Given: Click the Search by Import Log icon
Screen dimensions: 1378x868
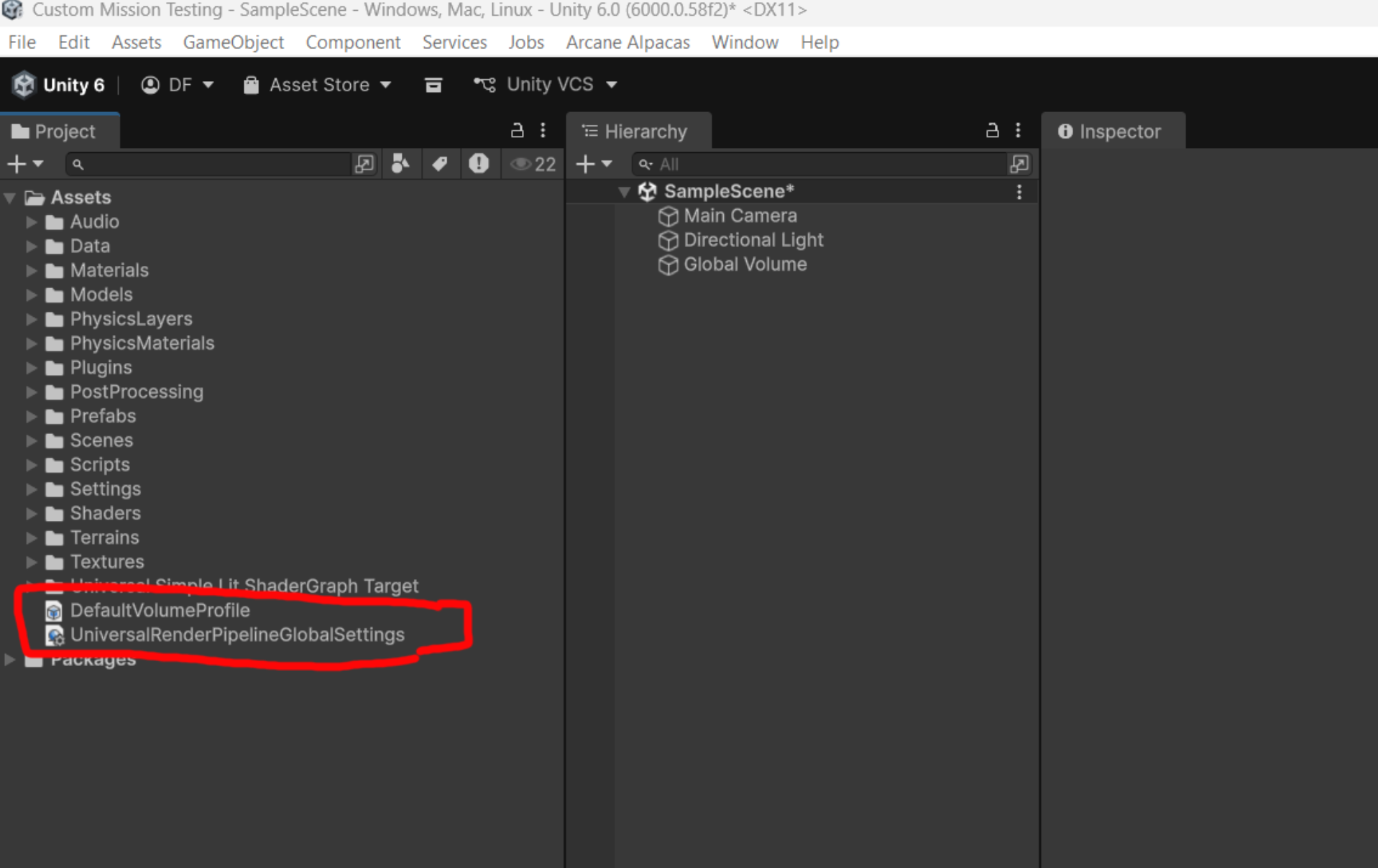Looking at the screenshot, I should point(479,164).
